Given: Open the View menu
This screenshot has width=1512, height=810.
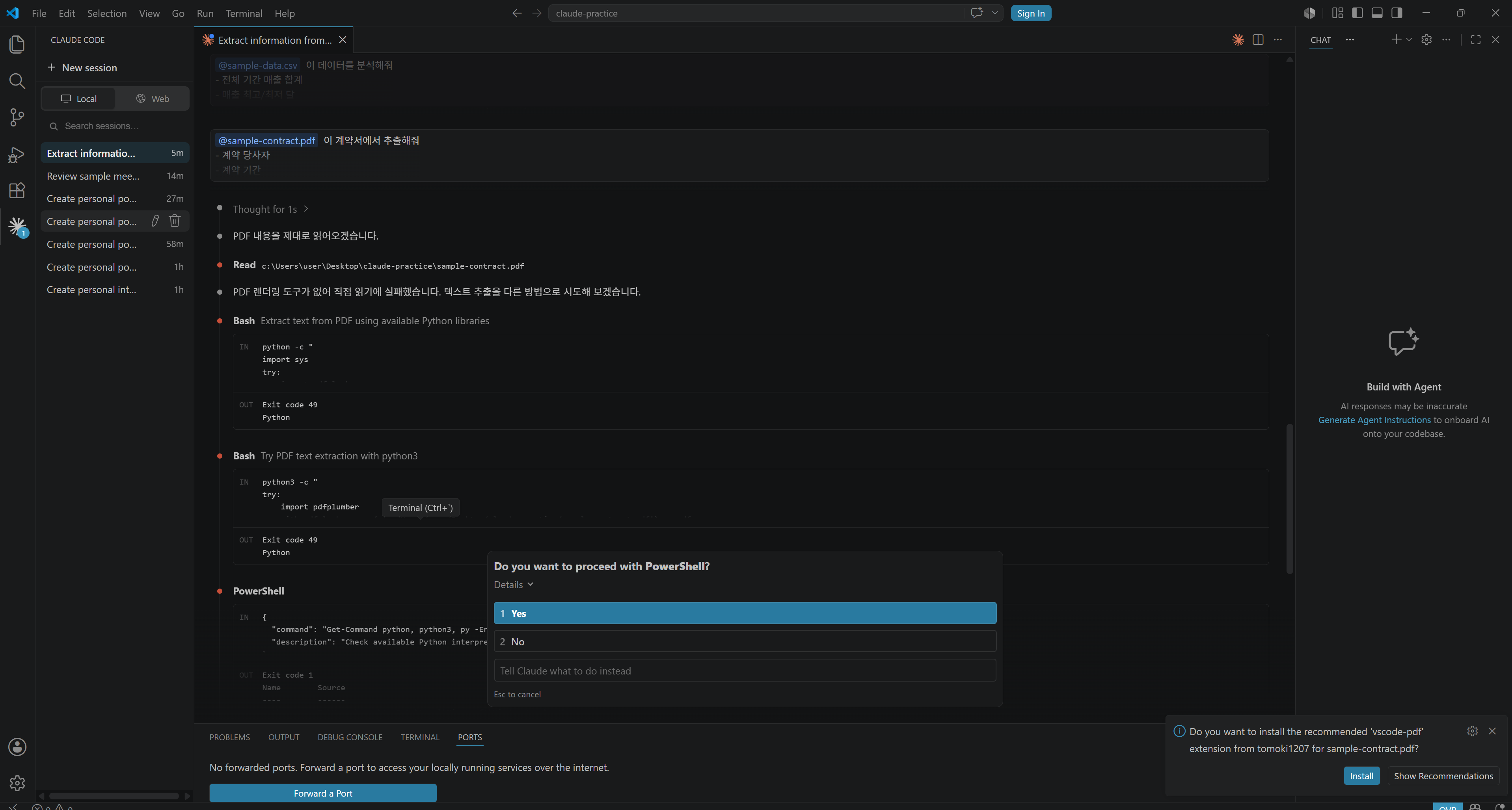Looking at the screenshot, I should pos(149,13).
